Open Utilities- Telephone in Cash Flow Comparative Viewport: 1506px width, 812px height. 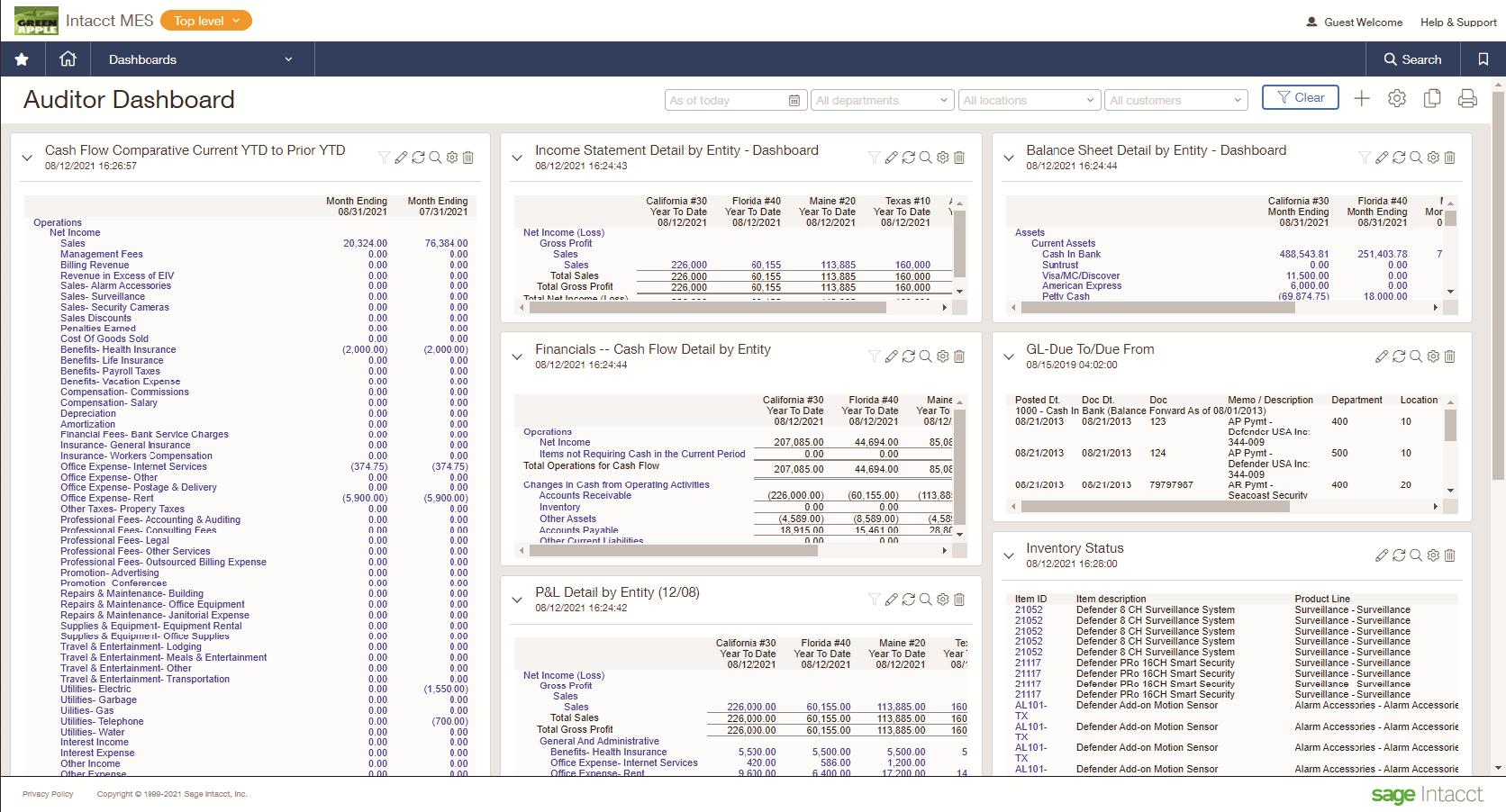[102, 721]
